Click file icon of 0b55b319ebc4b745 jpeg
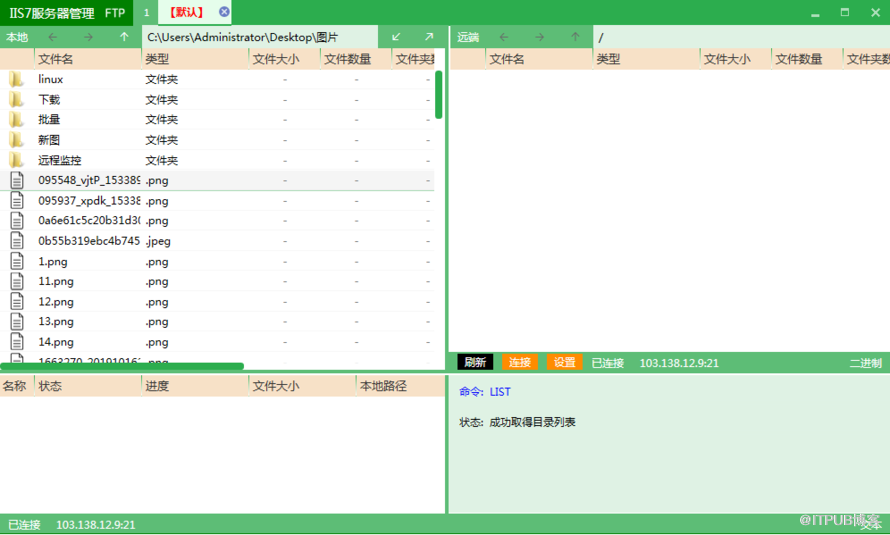This screenshot has width=890, height=535. 17,241
